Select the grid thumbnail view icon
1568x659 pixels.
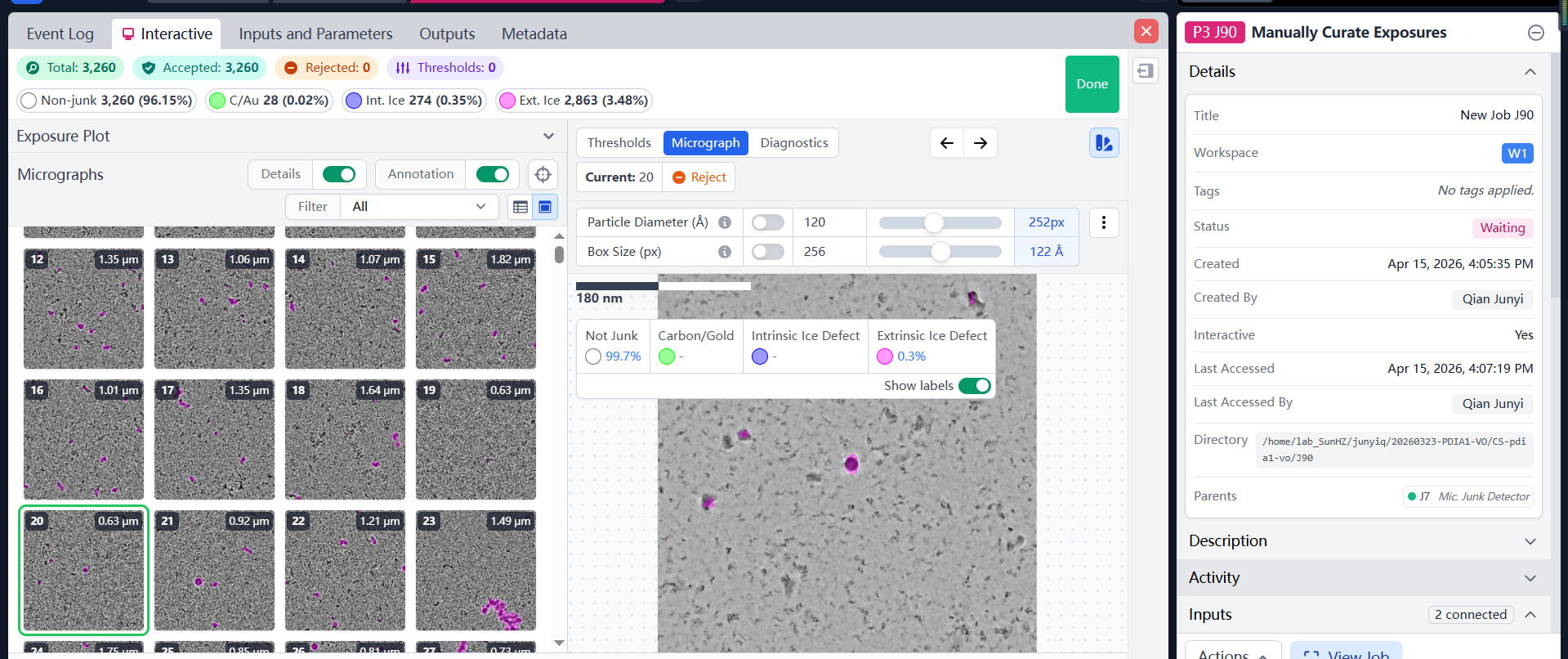click(x=545, y=207)
